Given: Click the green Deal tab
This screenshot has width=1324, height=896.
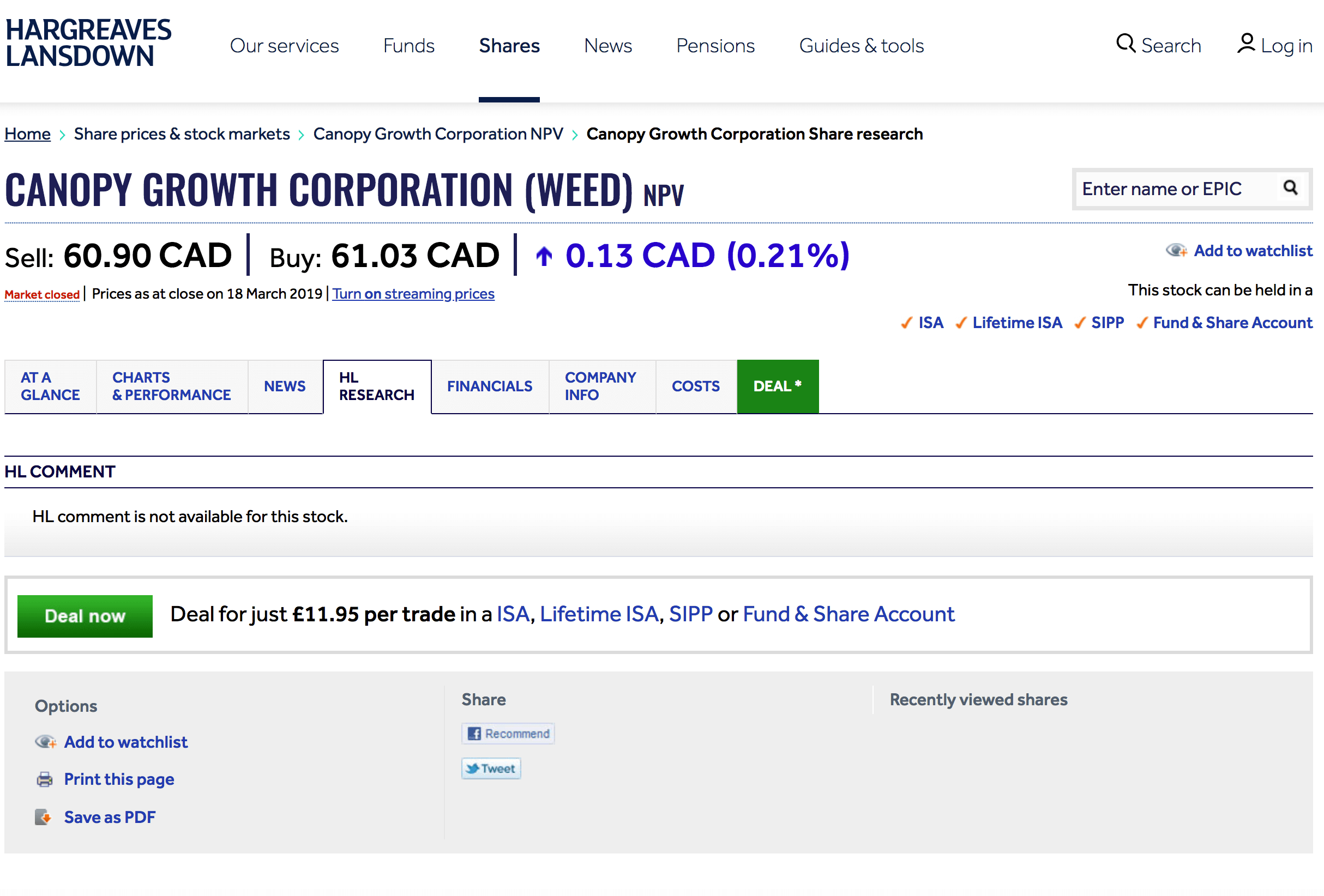Looking at the screenshot, I should coord(778,386).
